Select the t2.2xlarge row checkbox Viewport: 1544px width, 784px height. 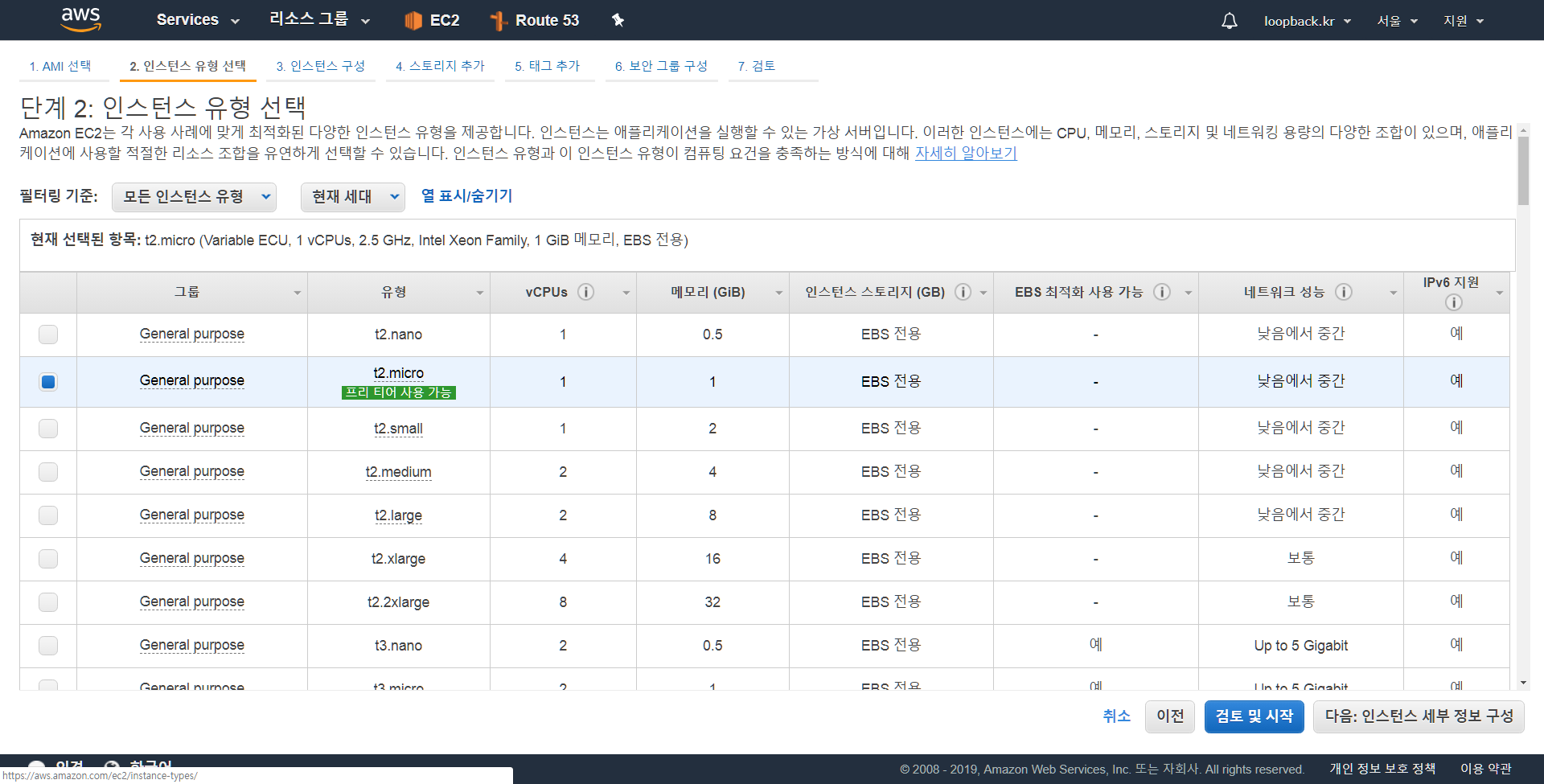click(48, 602)
